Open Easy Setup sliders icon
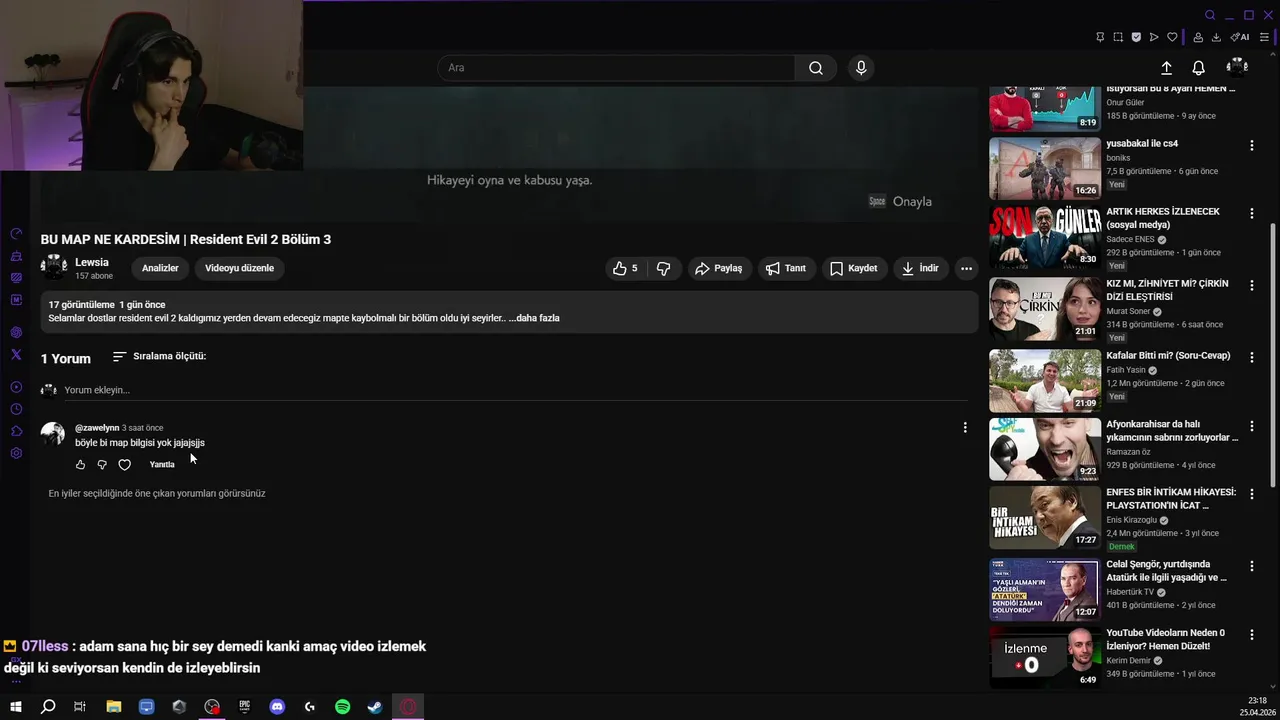The height and width of the screenshot is (720, 1280). click(1264, 37)
